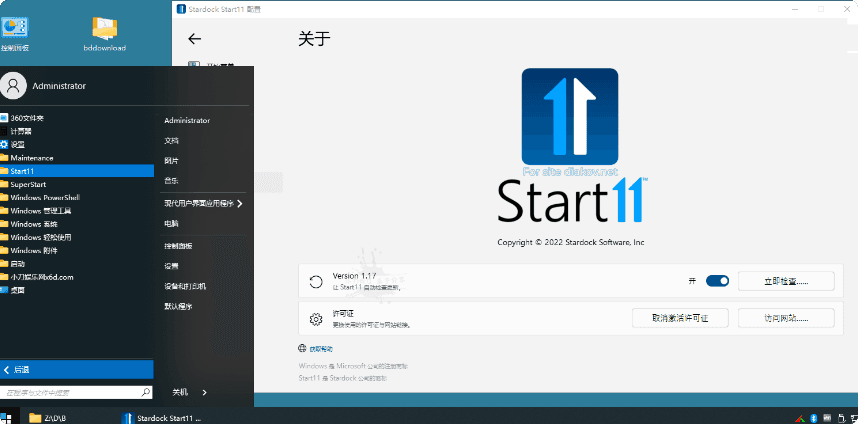
Task: Expand the Windows PowerShell folder
Action: pos(77,198)
